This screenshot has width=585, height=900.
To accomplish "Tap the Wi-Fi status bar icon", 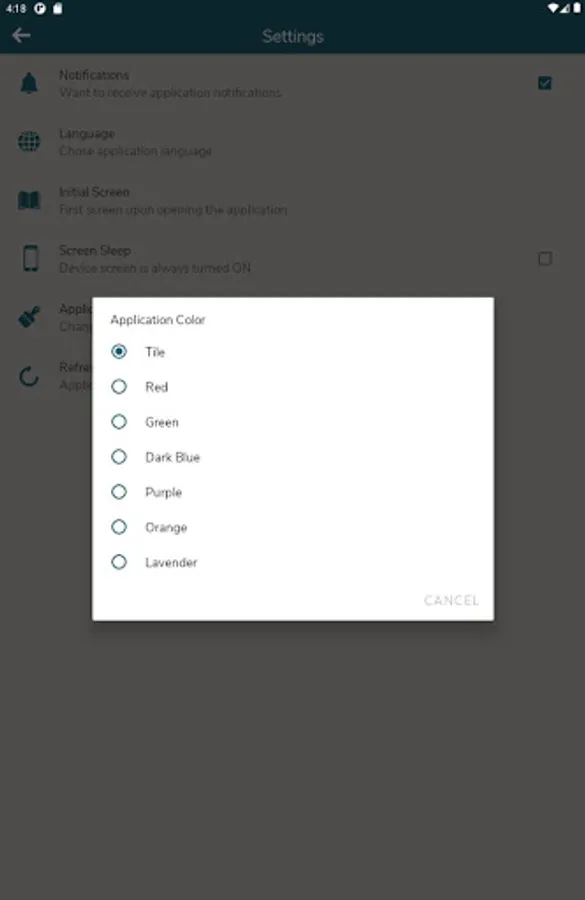I will click(x=552, y=8).
